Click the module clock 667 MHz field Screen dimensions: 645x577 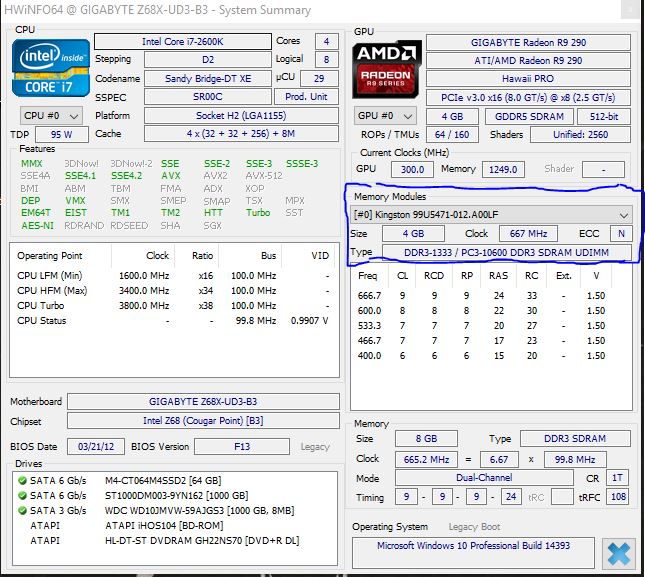tap(528, 234)
